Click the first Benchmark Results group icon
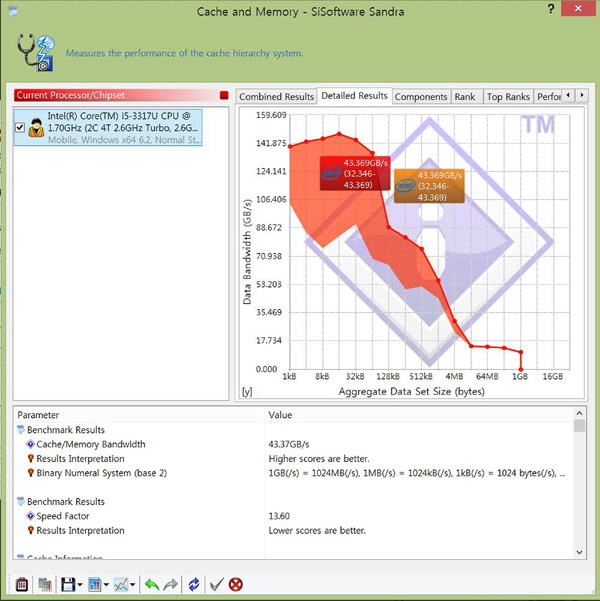The width and height of the screenshot is (600, 601). tap(21, 430)
